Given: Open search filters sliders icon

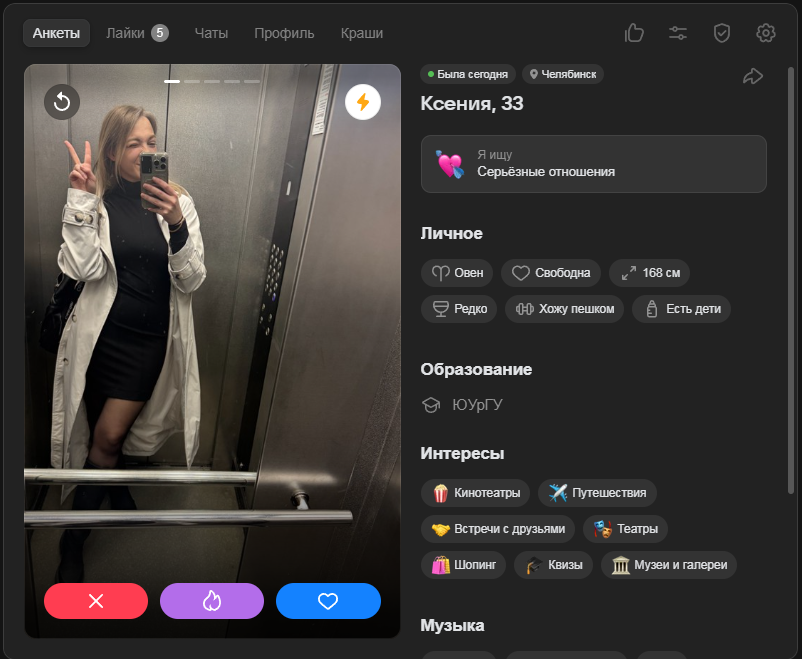Looking at the screenshot, I should click(678, 33).
